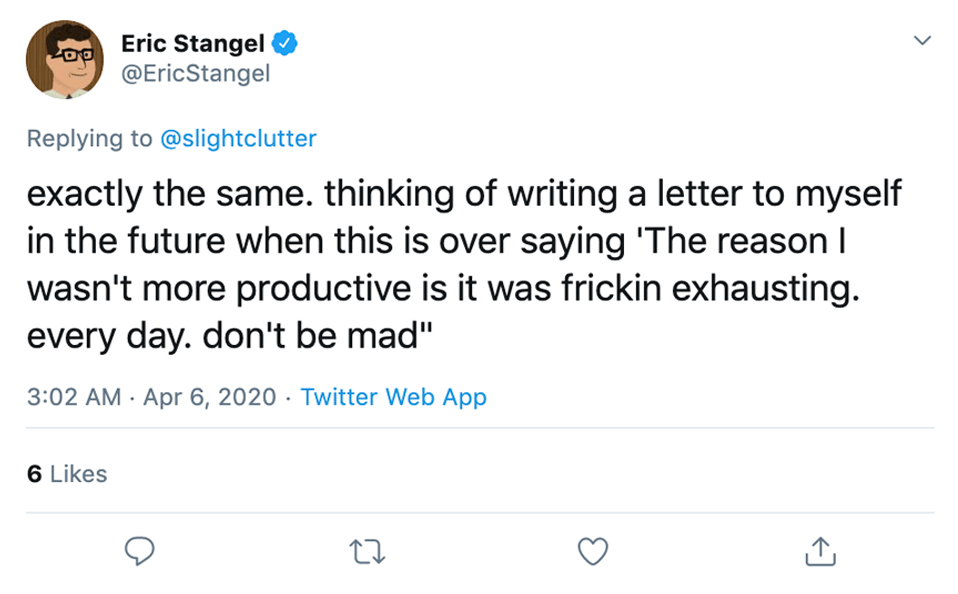Click the 3:02 AM timestamp
This screenshot has width=958, height=594.
tap(75, 397)
